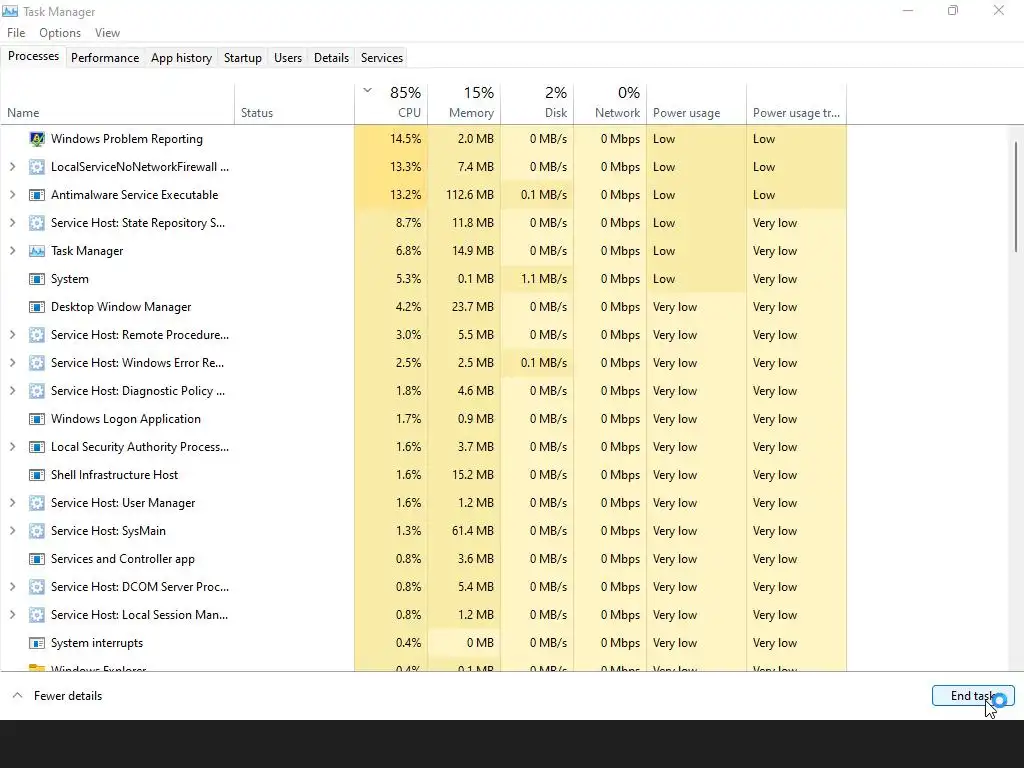Click the Service Host: Remote Procedure gear icon
Viewport: 1024px width, 768px height.
37,335
